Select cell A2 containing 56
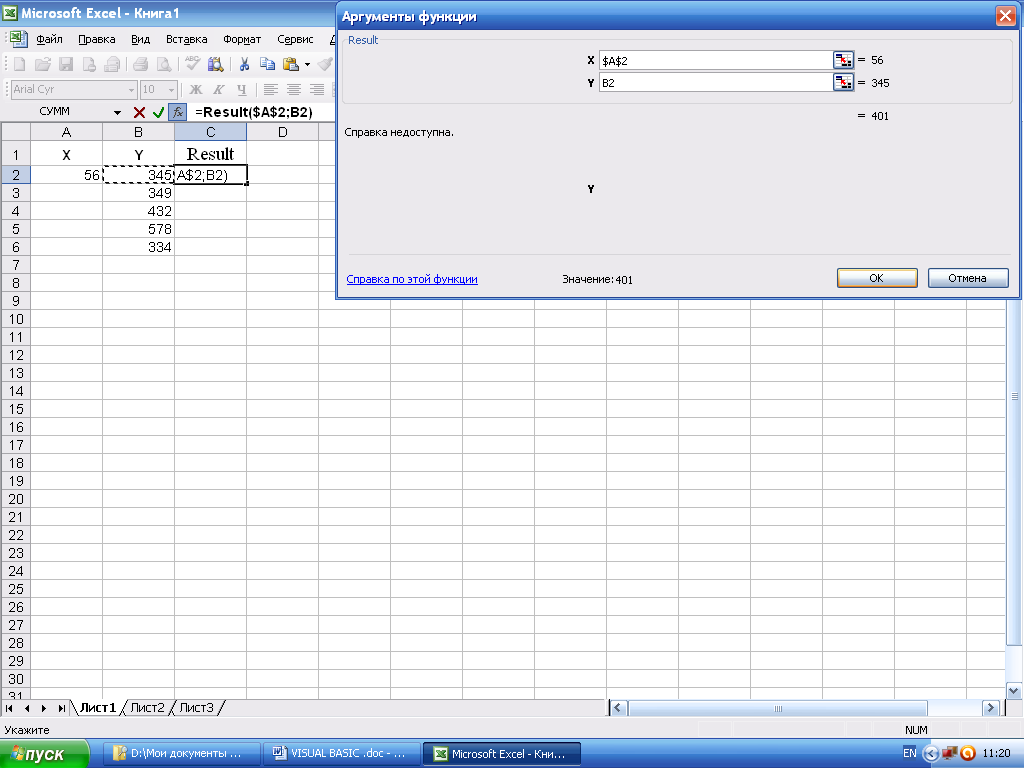 click(67, 175)
